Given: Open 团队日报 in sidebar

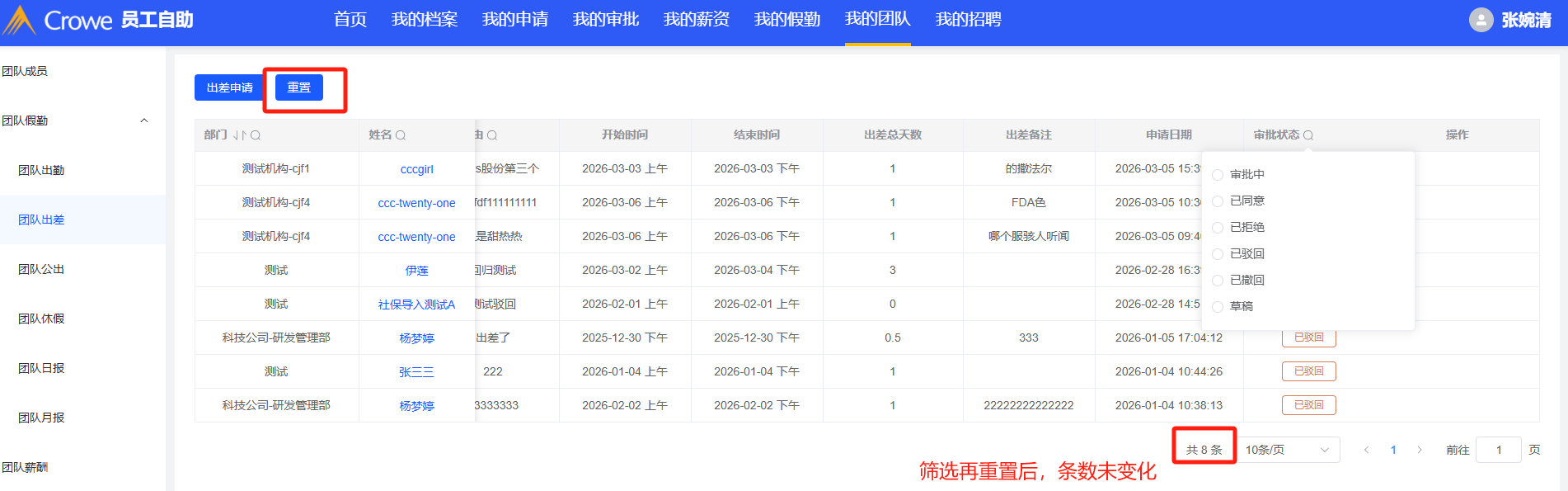Looking at the screenshot, I should tap(41, 368).
